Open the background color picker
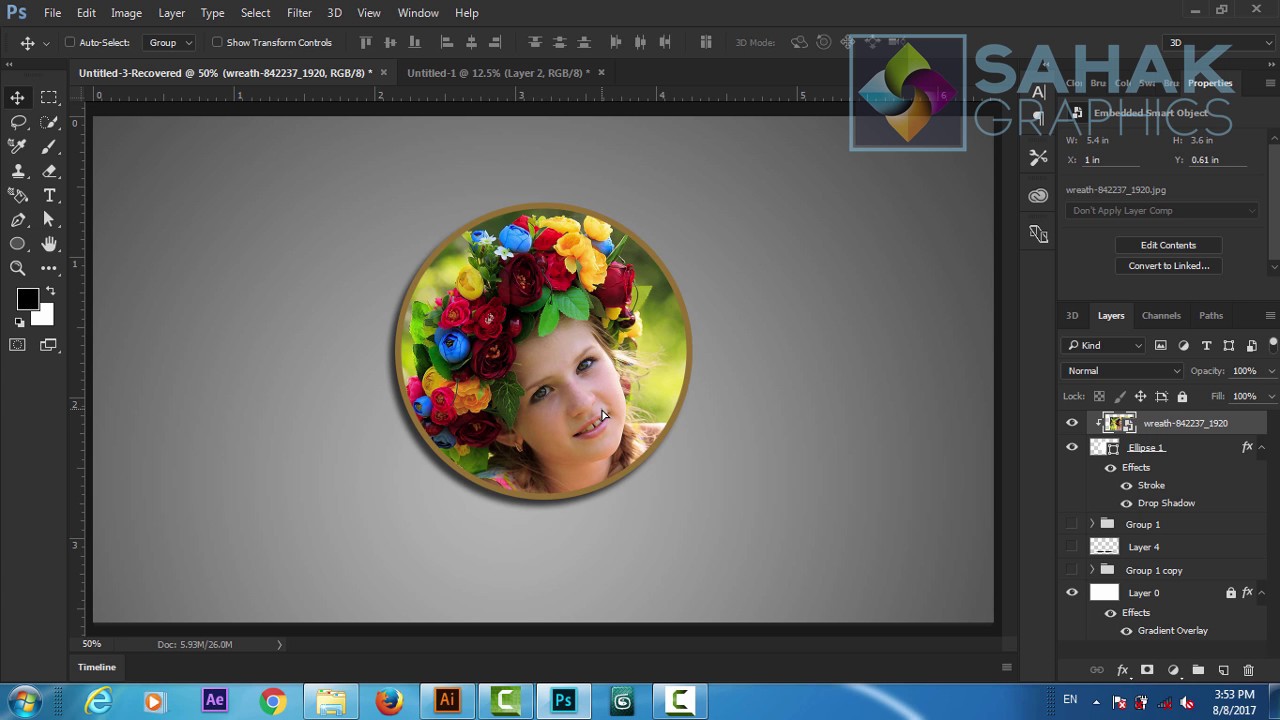This screenshot has height=720, width=1280. click(x=44, y=317)
